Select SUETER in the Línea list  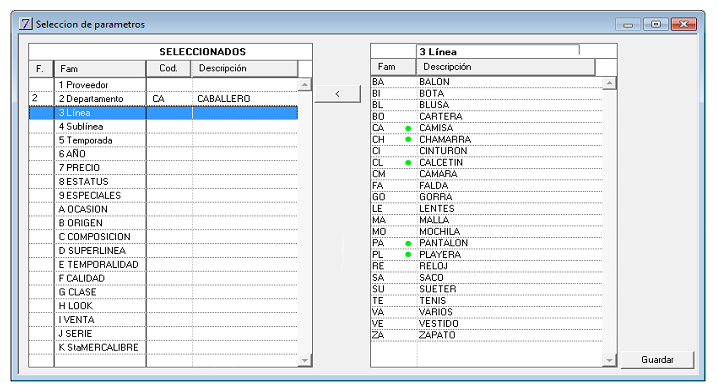pos(487,289)
